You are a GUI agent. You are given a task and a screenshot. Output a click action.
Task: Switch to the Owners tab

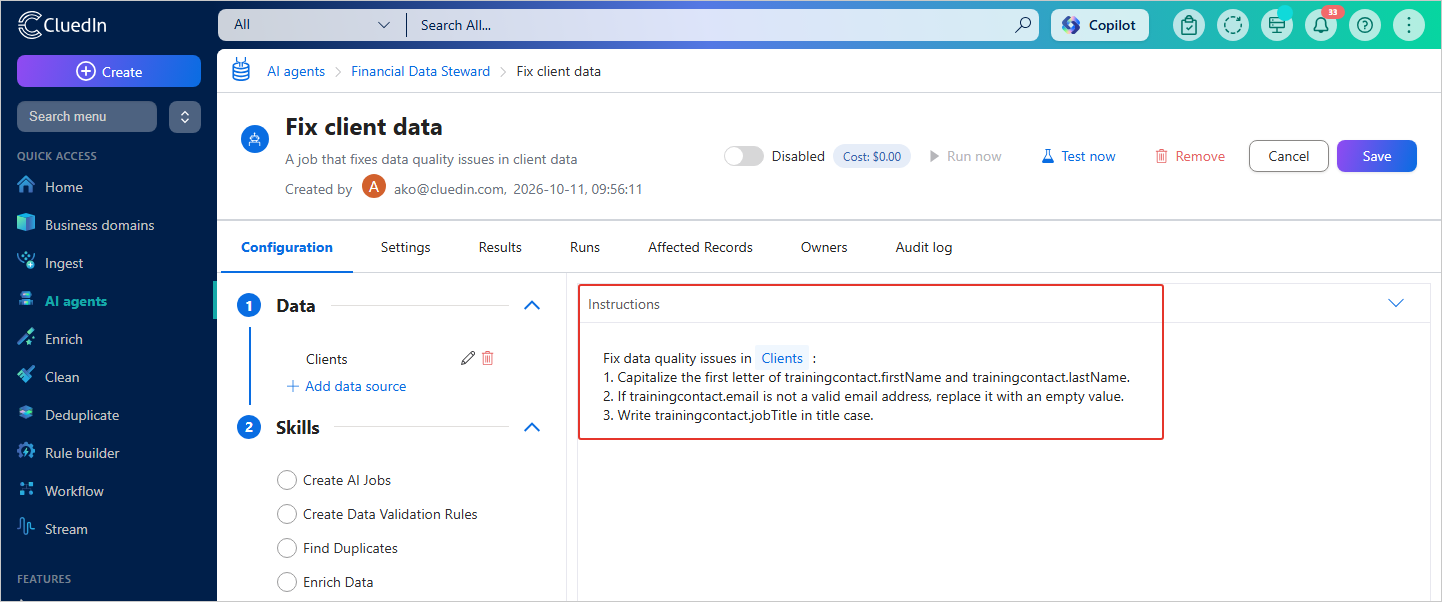824,247
